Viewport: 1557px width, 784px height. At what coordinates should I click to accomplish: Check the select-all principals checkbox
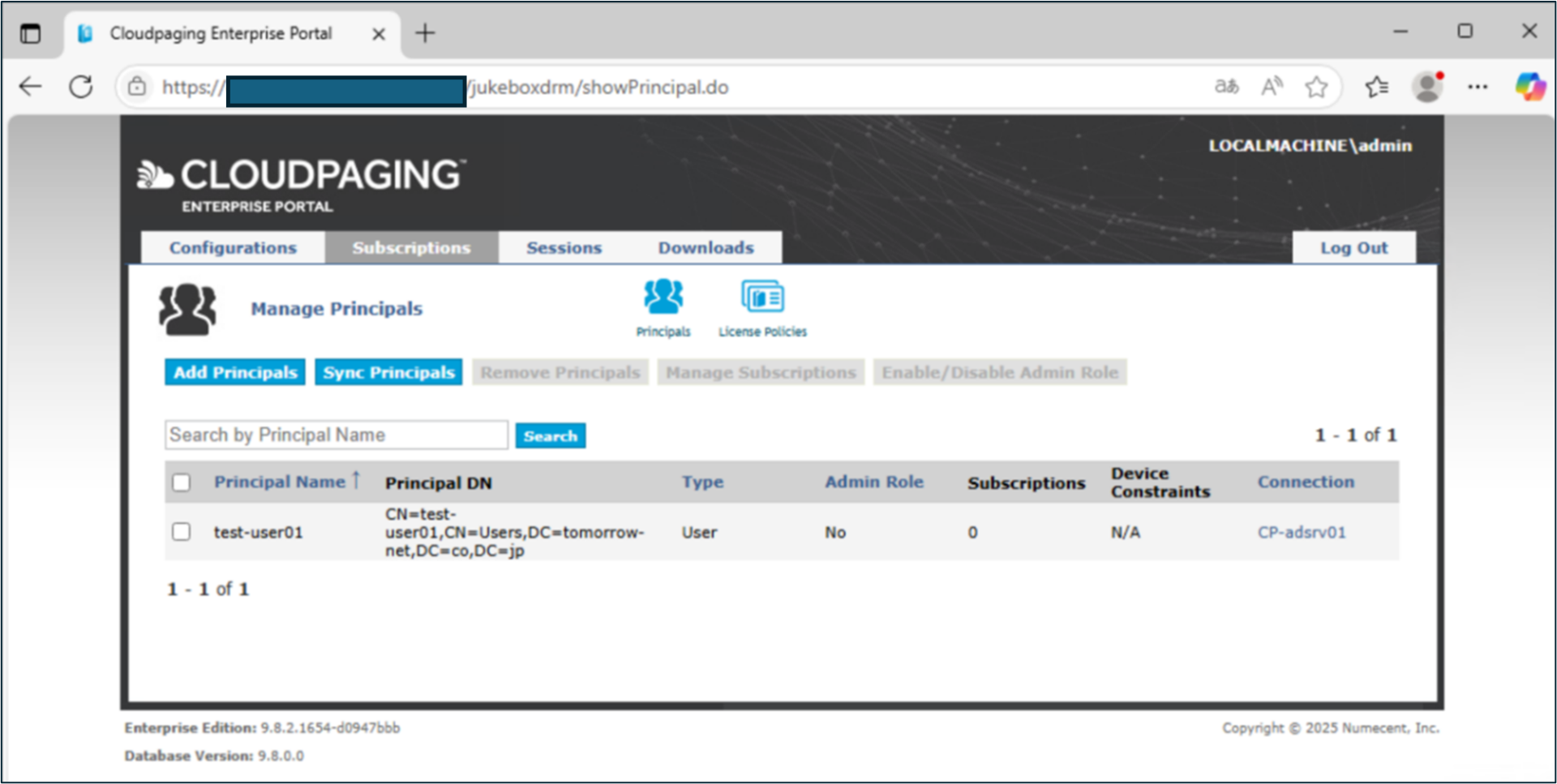click(x=182, y=482)
